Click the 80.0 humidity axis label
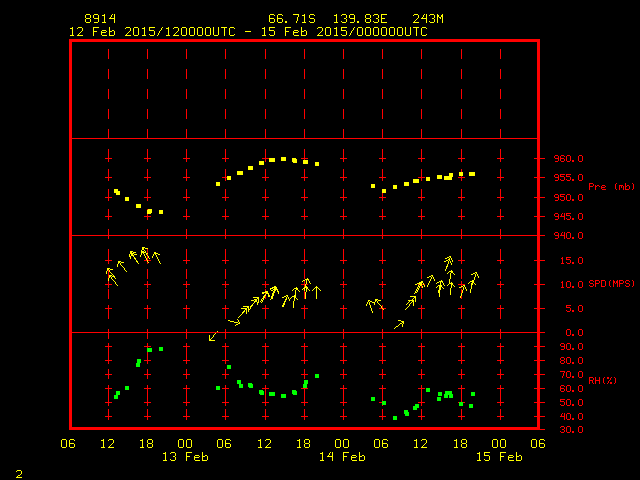 (572, 361)
